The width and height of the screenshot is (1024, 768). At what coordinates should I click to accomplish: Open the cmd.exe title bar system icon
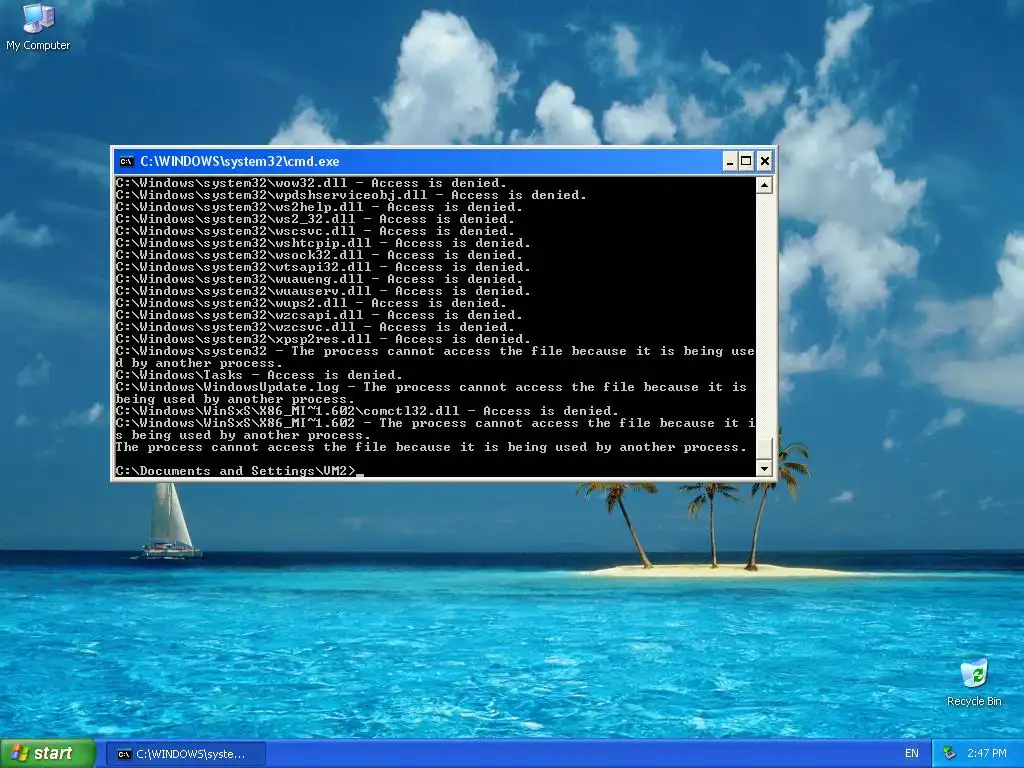(126, 161)
